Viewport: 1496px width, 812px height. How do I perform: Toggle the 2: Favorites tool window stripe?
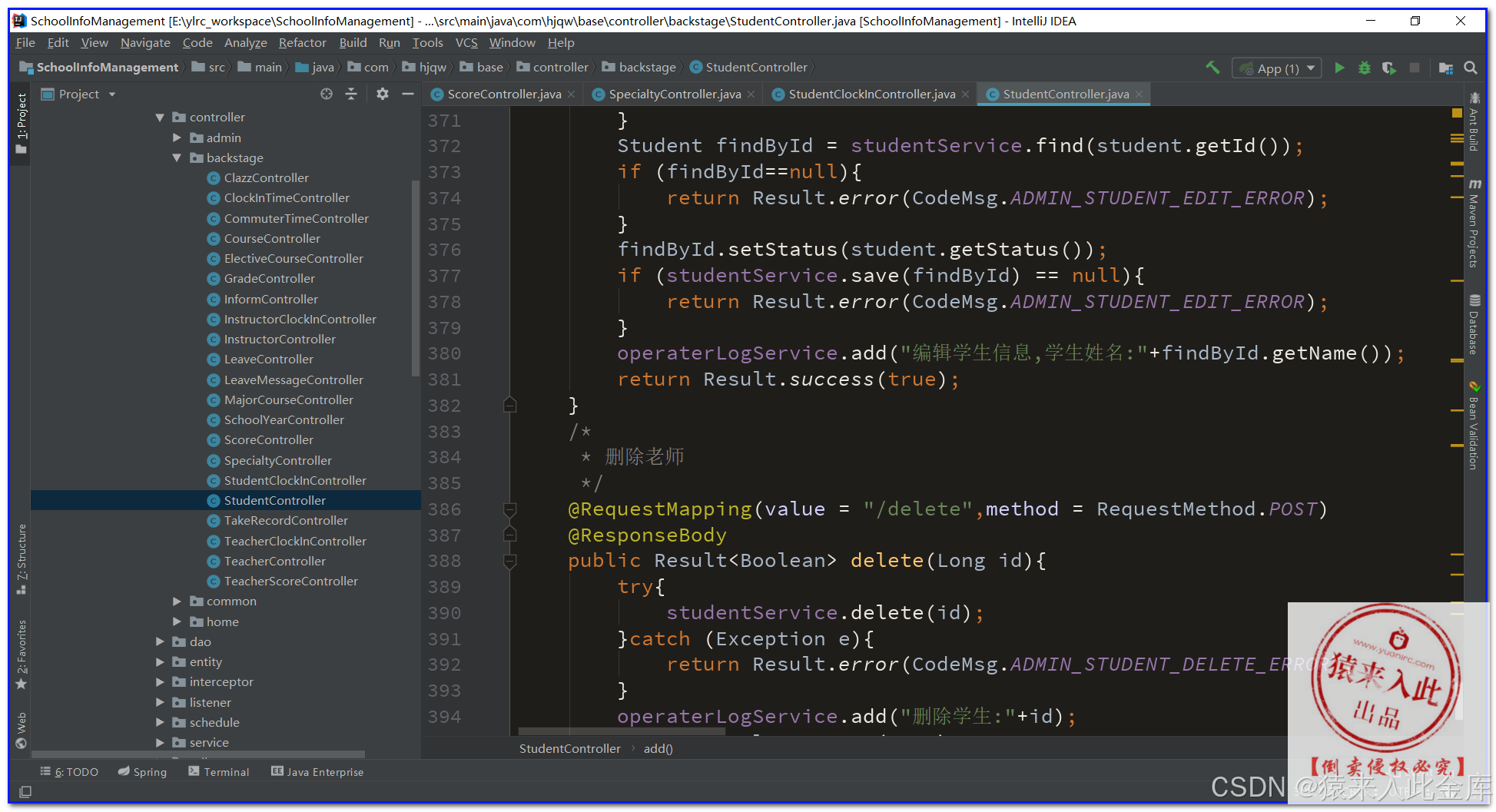tap(22, 655)
